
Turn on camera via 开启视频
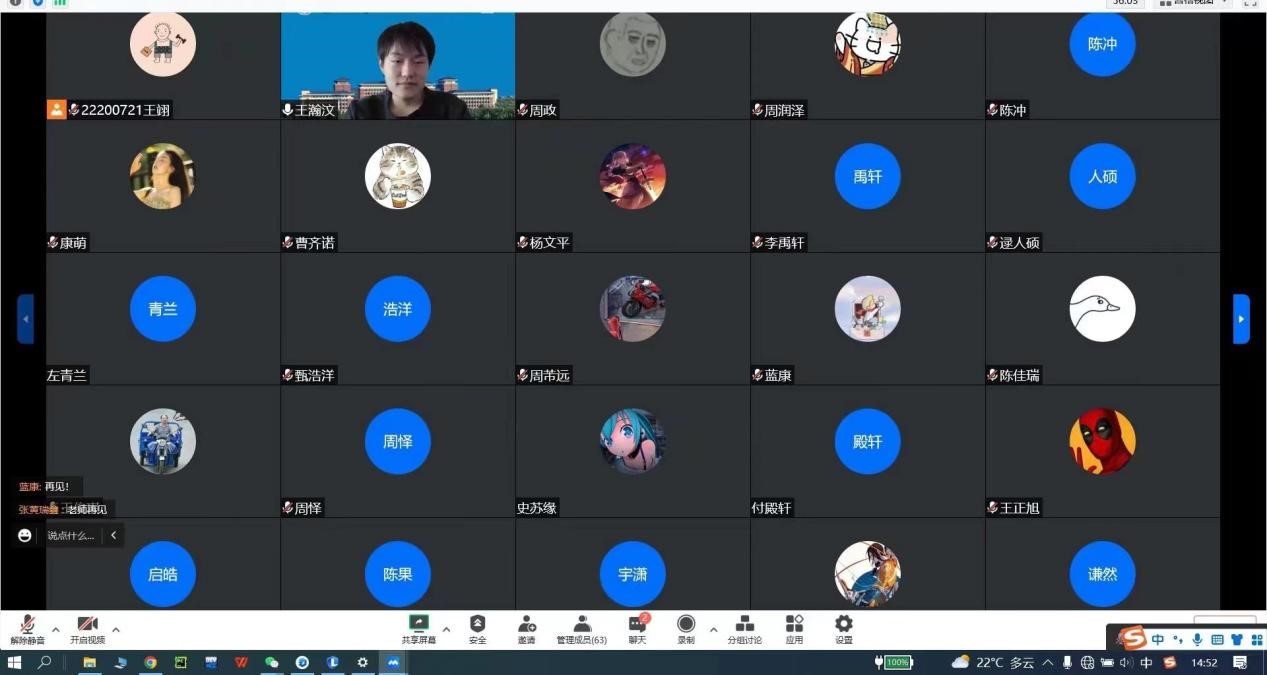coord(87,628)
